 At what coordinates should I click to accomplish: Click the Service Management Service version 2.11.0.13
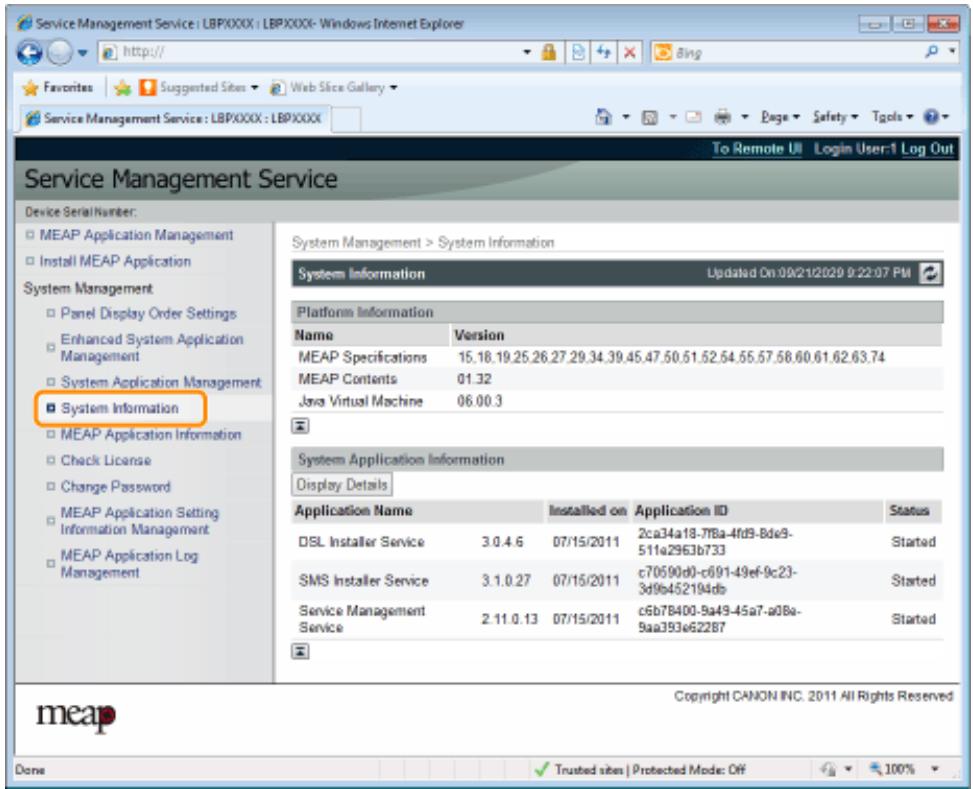click(509, 619)
